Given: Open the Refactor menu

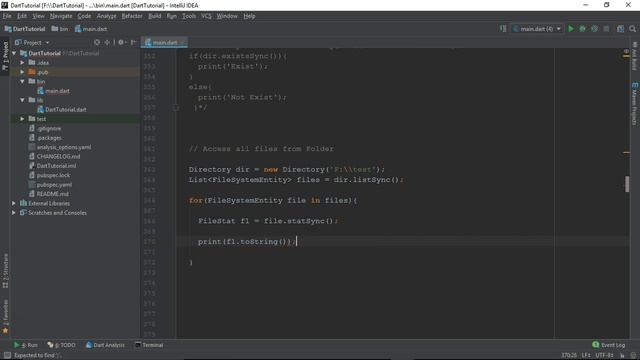Looking at the screenshot, I should pyautogui.click(x=132, y=16).
